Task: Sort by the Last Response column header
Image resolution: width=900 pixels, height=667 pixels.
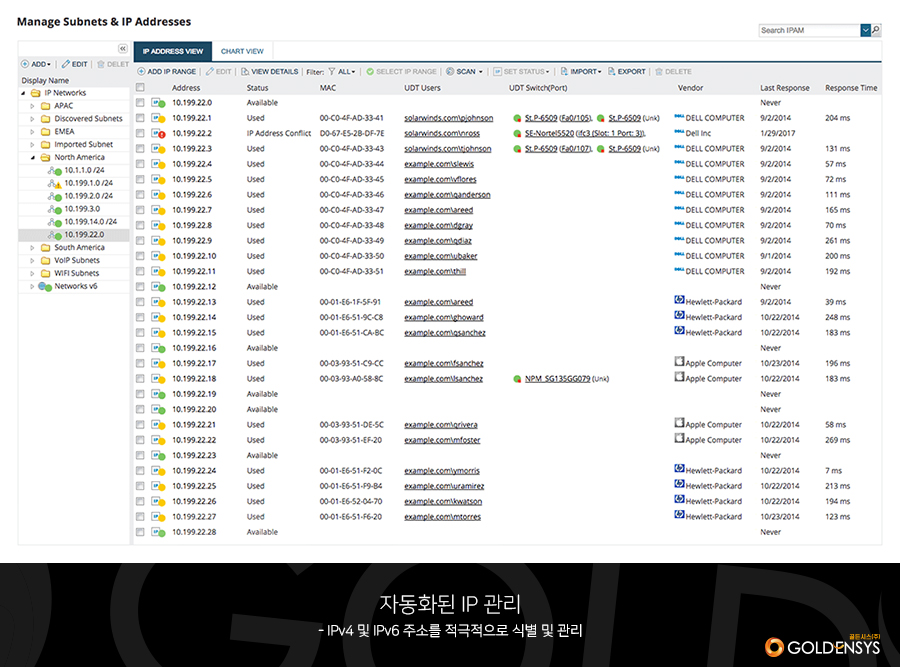Action: tap(785, 88)
